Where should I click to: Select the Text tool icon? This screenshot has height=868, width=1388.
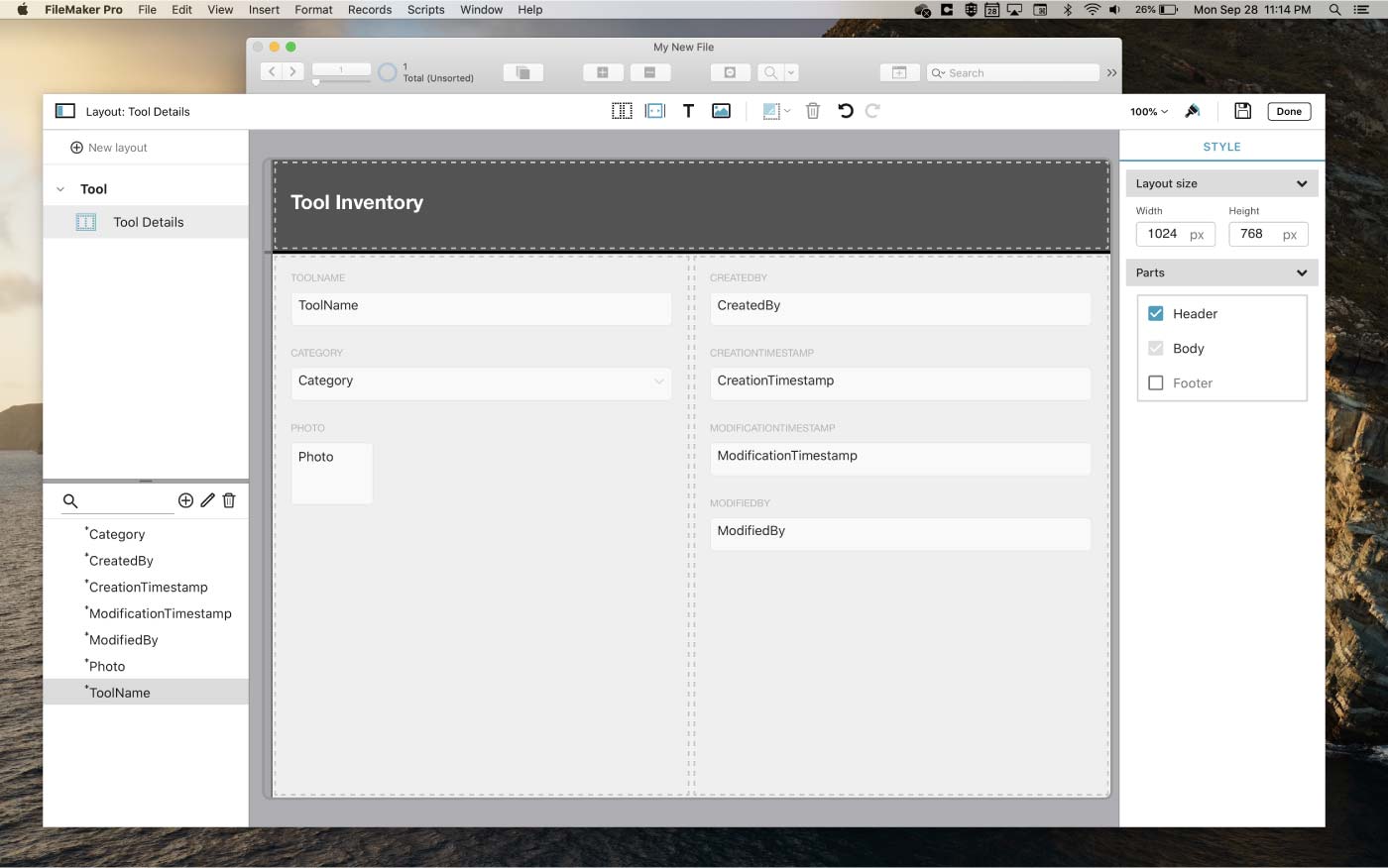688,111
